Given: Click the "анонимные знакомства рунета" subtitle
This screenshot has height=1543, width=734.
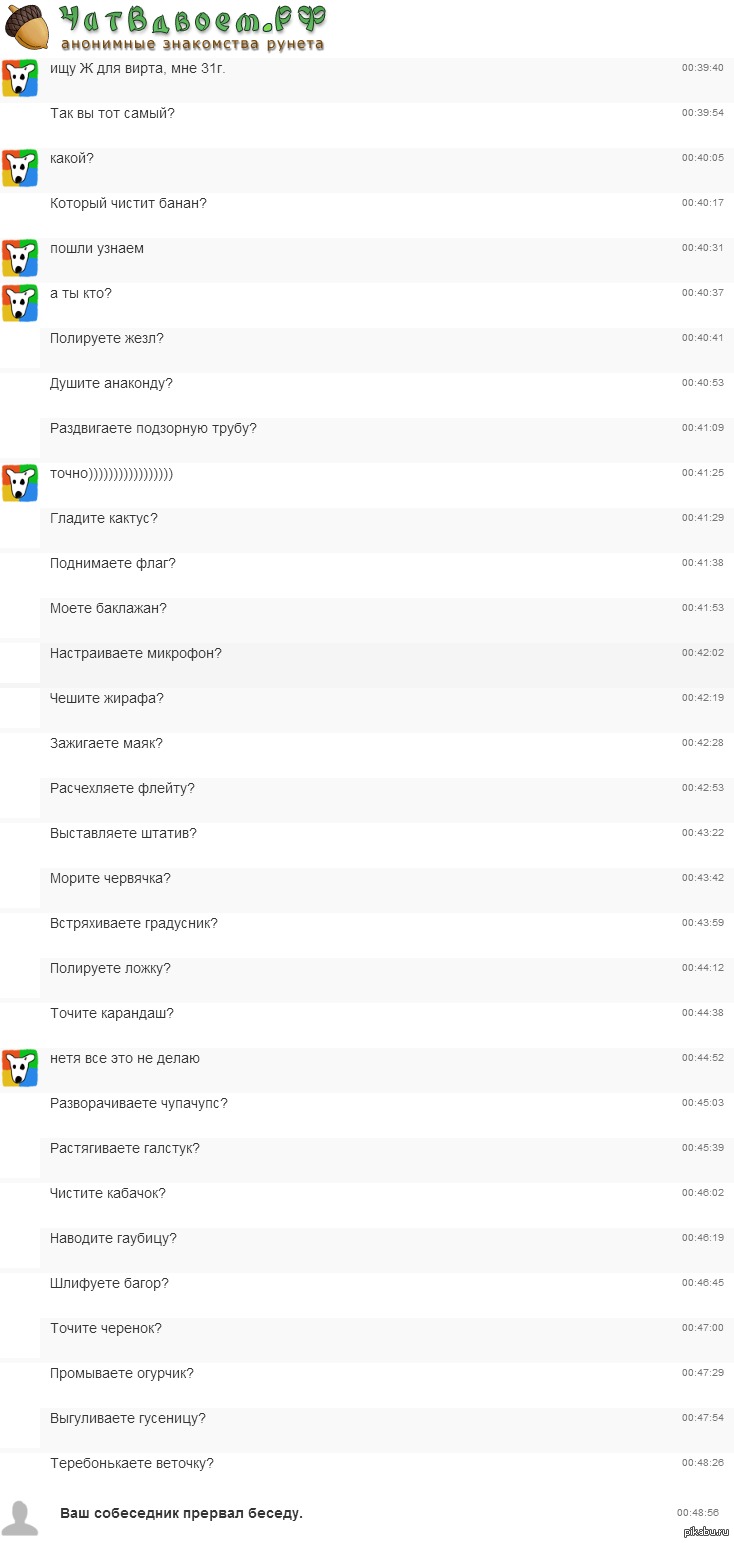Looking at the screenshot, I should coord(192,44).
